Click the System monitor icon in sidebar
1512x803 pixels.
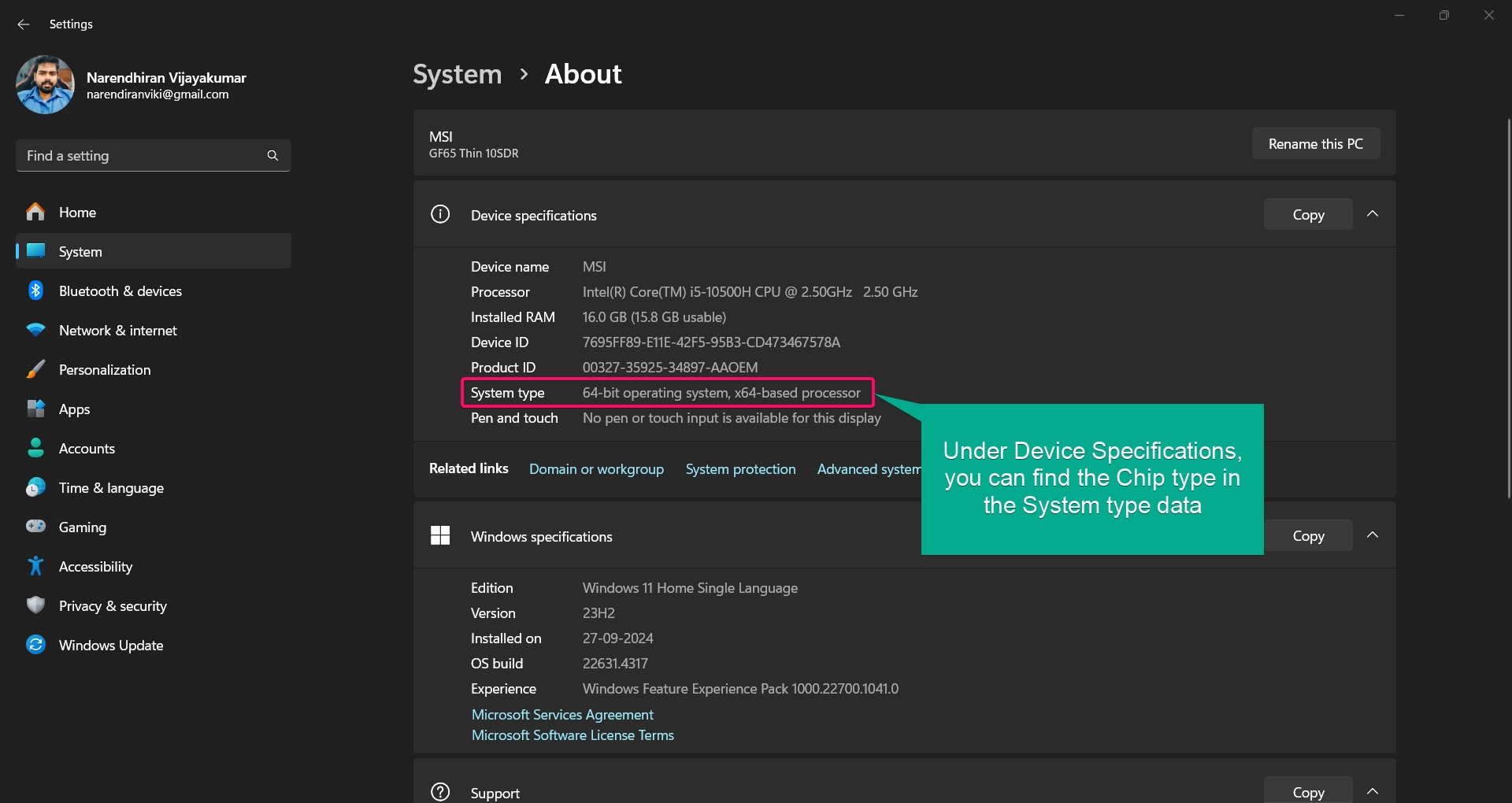coord(35,251)
